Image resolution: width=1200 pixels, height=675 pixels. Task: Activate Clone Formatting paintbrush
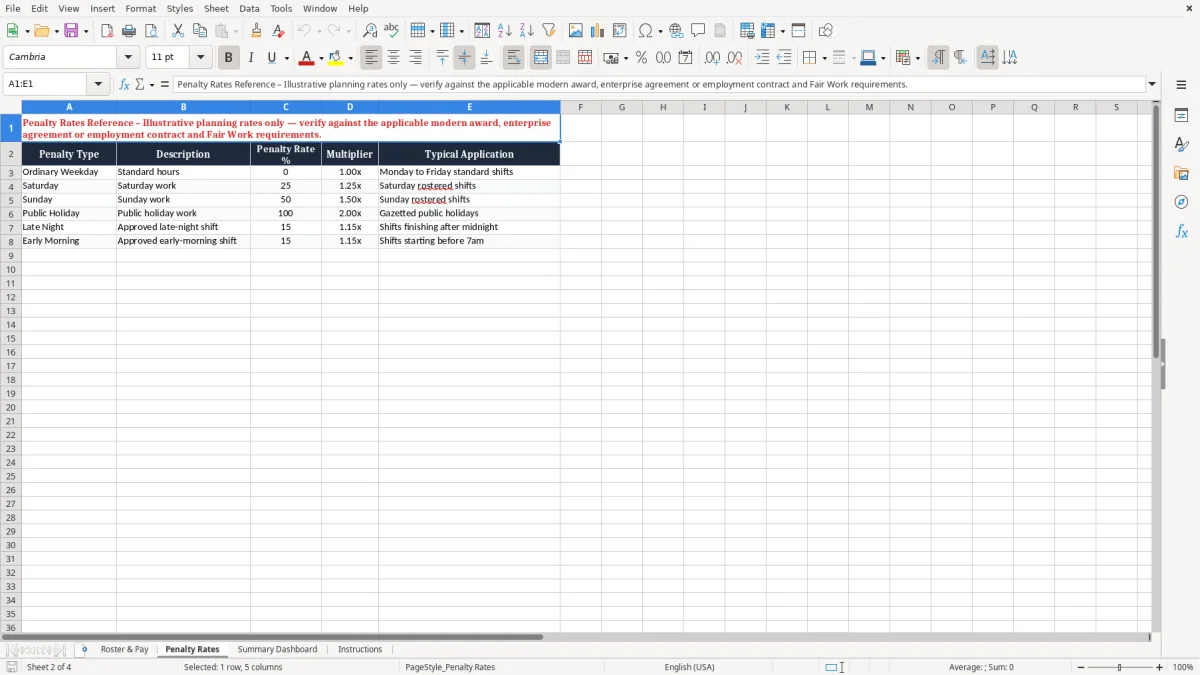pos(256,31)
